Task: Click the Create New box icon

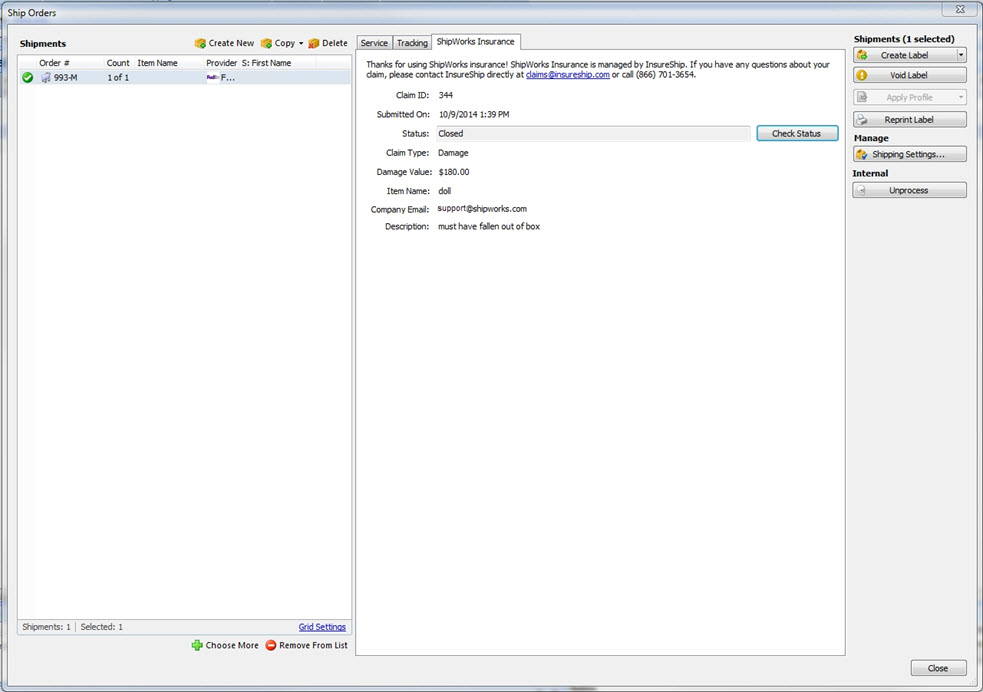Action: click(x=200, y=43)
